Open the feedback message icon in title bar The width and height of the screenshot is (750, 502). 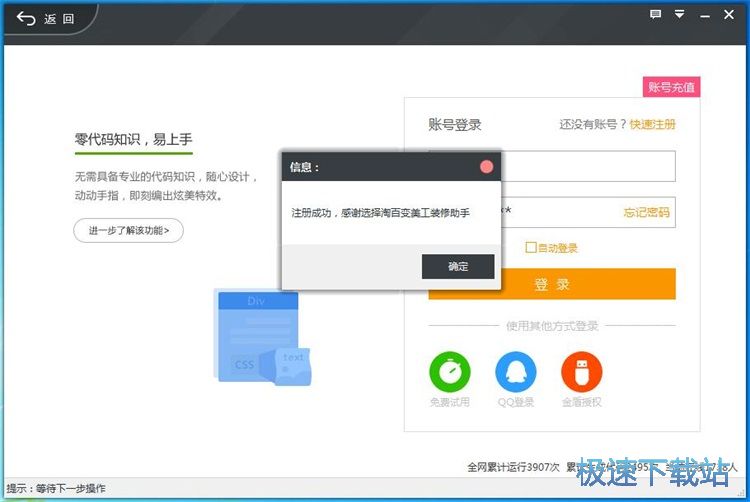click(655, 14)
